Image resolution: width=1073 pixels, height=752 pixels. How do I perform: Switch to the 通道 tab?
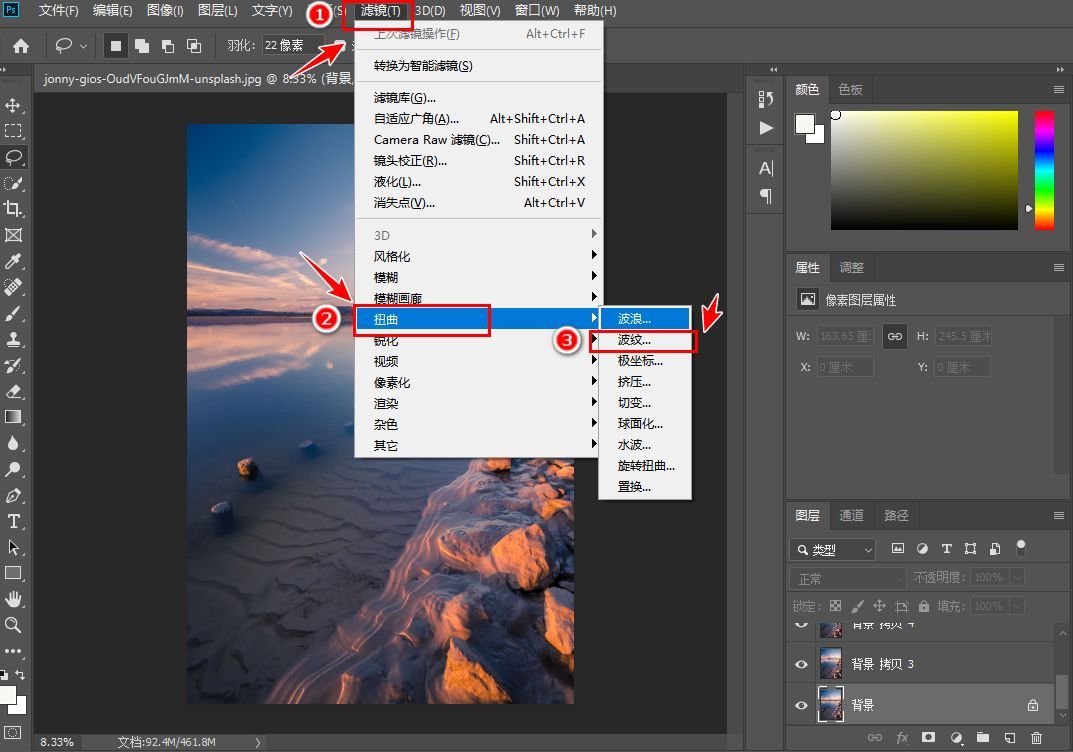(x=851, y=515)
